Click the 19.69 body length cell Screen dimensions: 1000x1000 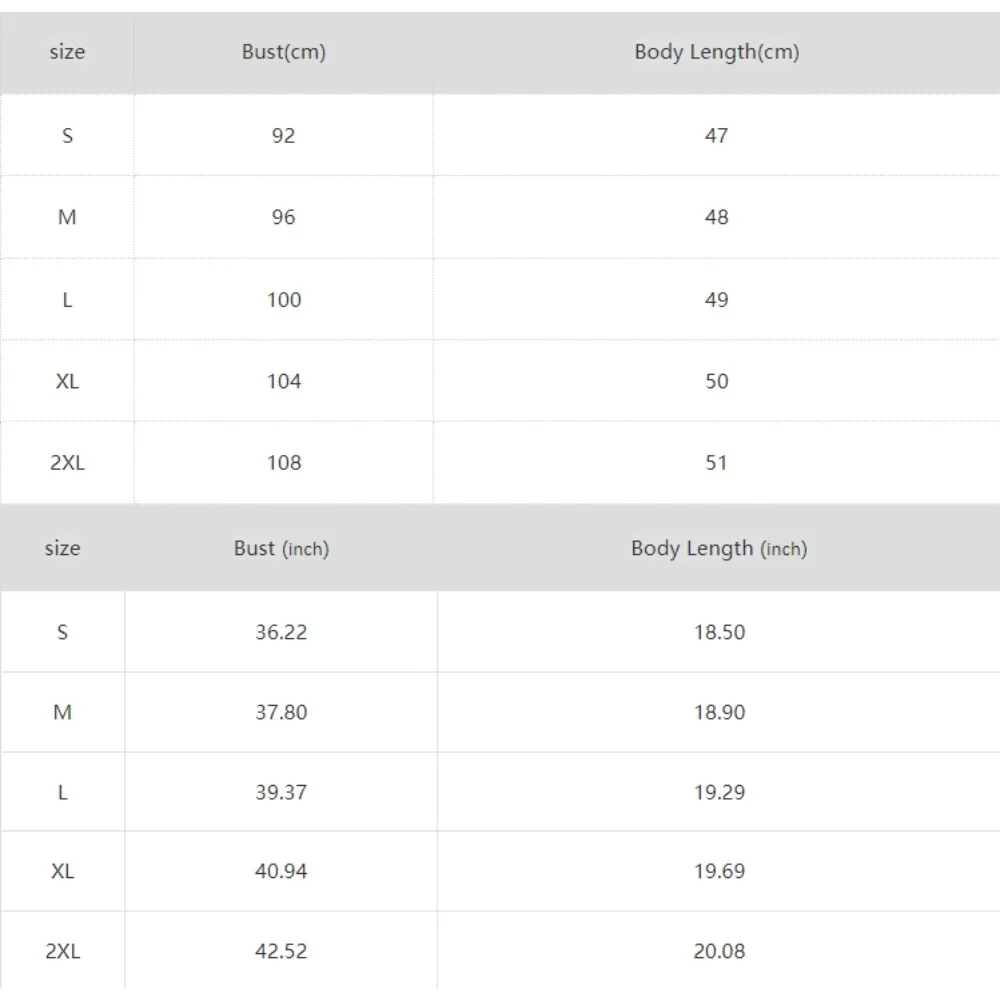(x=719, y=871)
